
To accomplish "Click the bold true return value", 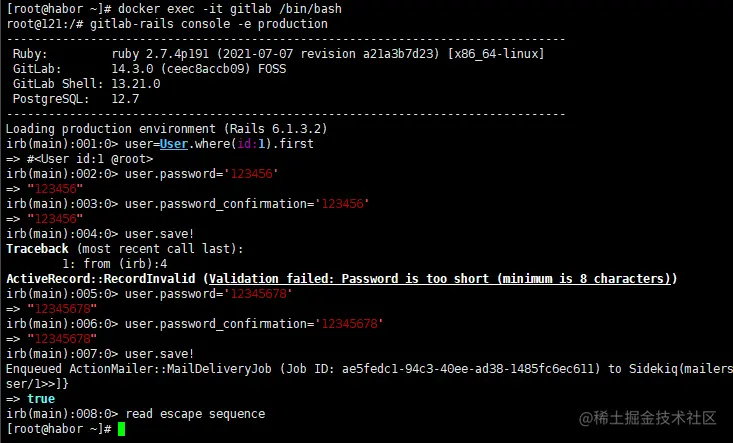I will pos(41,398).
